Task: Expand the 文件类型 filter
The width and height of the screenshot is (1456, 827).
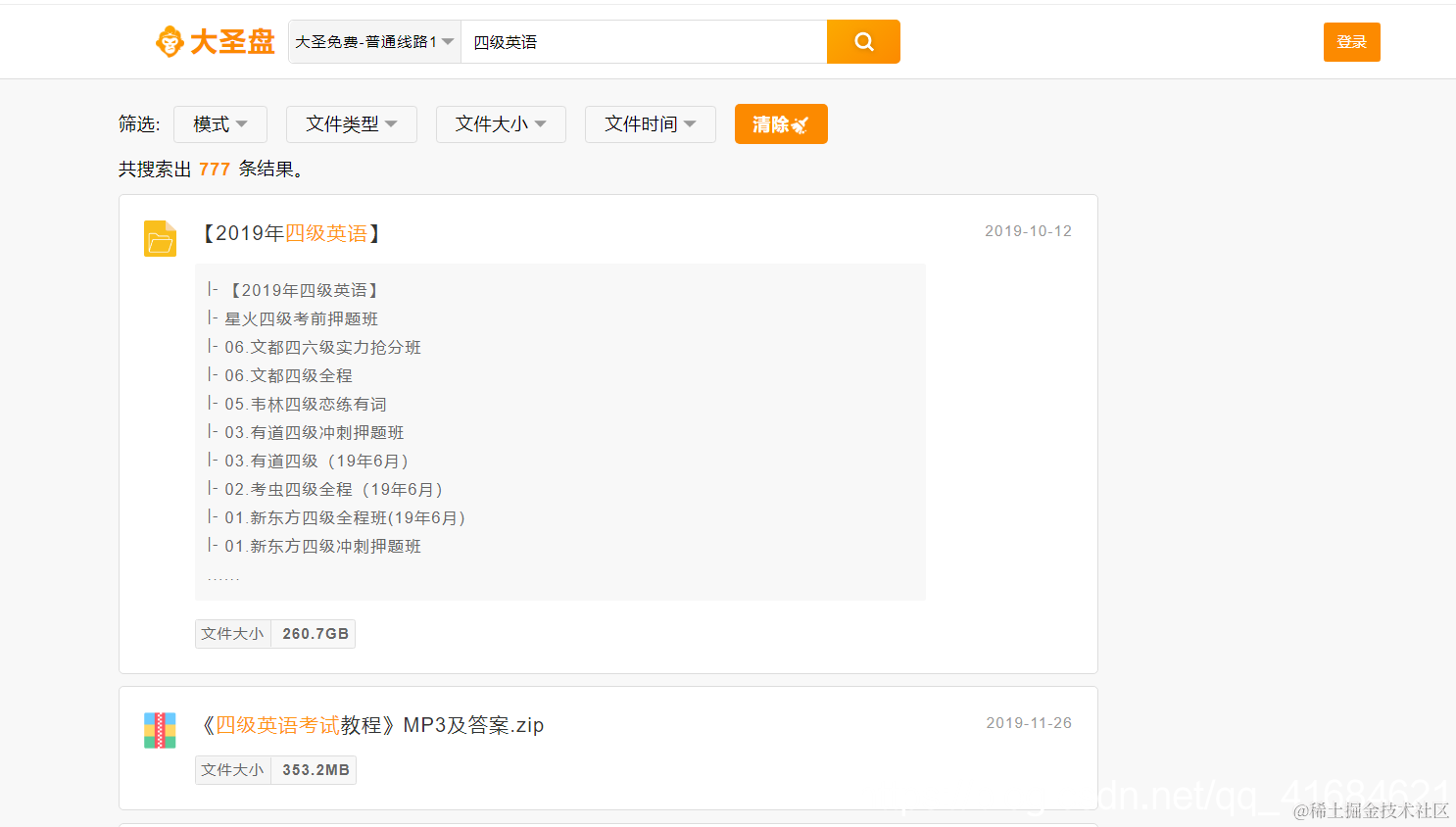Action: 351,123
